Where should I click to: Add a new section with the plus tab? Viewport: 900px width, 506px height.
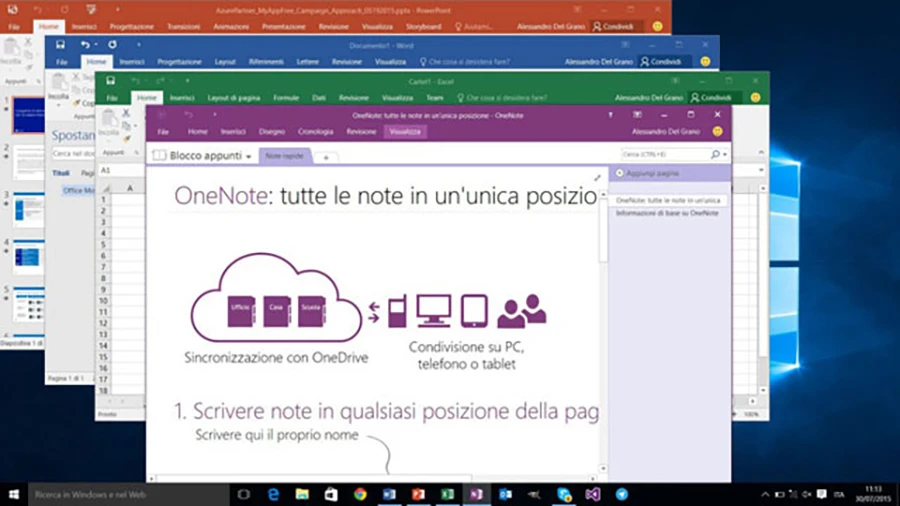(x=325, y=157)
